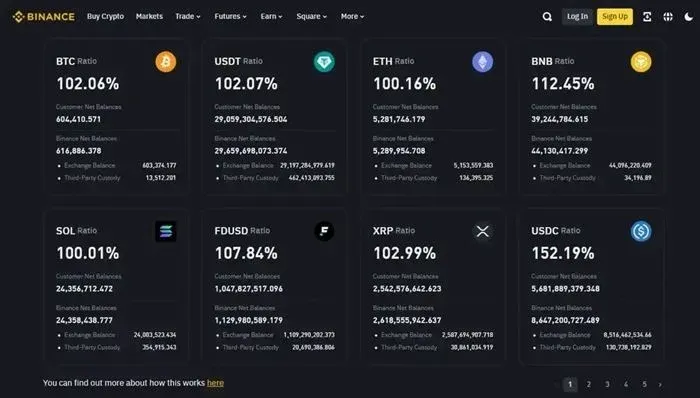Open the language globe icon

coord(668,17)
